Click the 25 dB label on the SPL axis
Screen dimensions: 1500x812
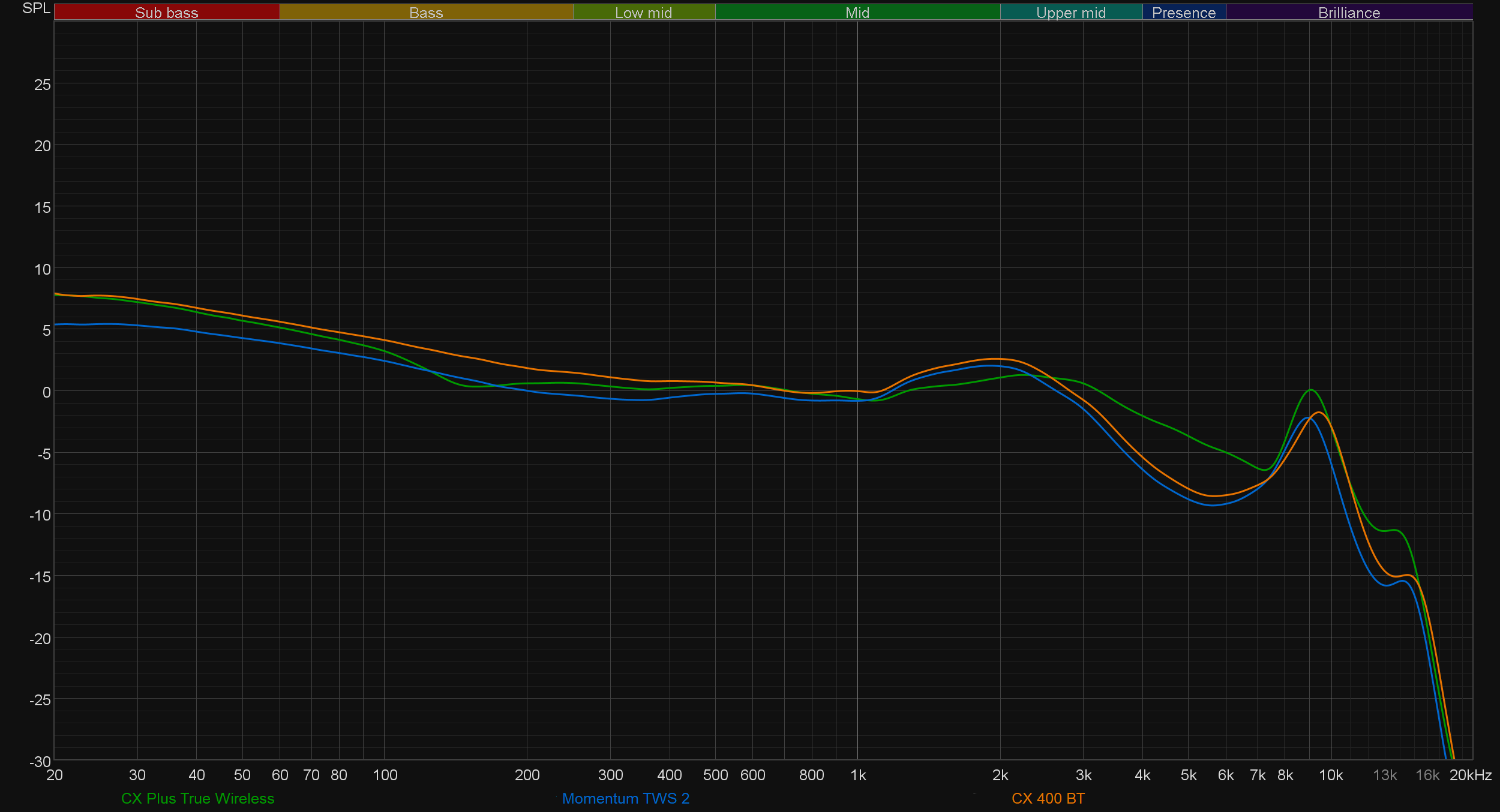(x=43, y=85)
